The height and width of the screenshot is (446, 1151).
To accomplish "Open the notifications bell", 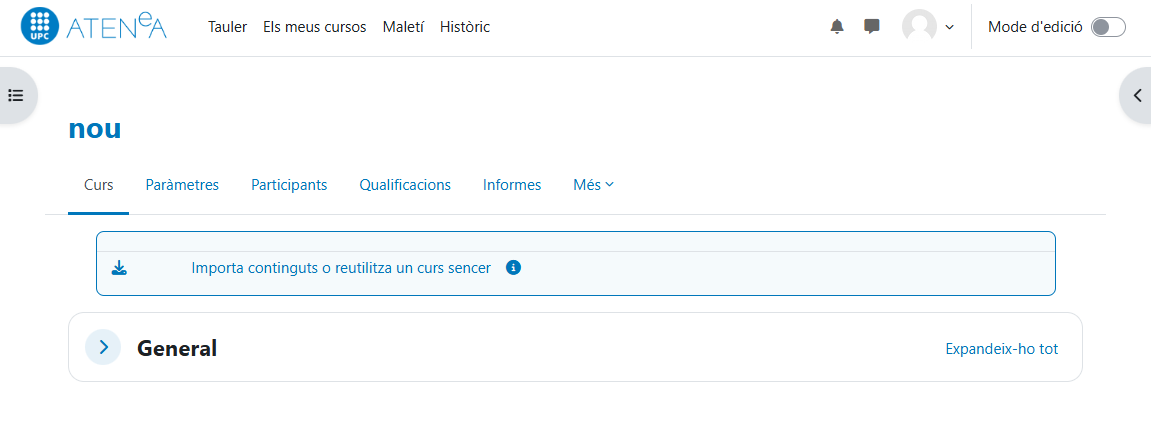I will tap(837, 27).
